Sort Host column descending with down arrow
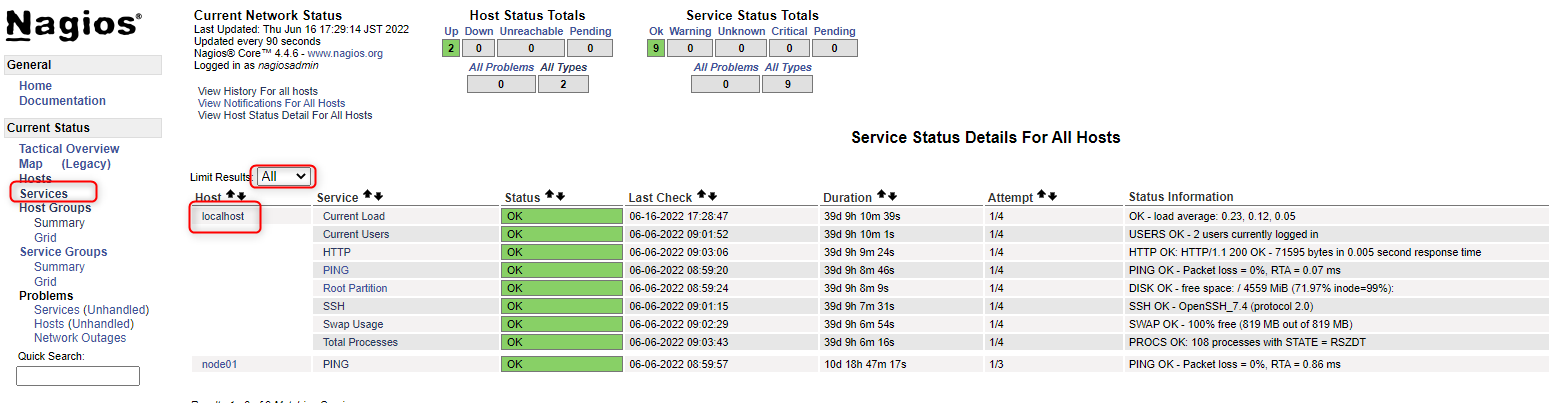 (240, 196)
